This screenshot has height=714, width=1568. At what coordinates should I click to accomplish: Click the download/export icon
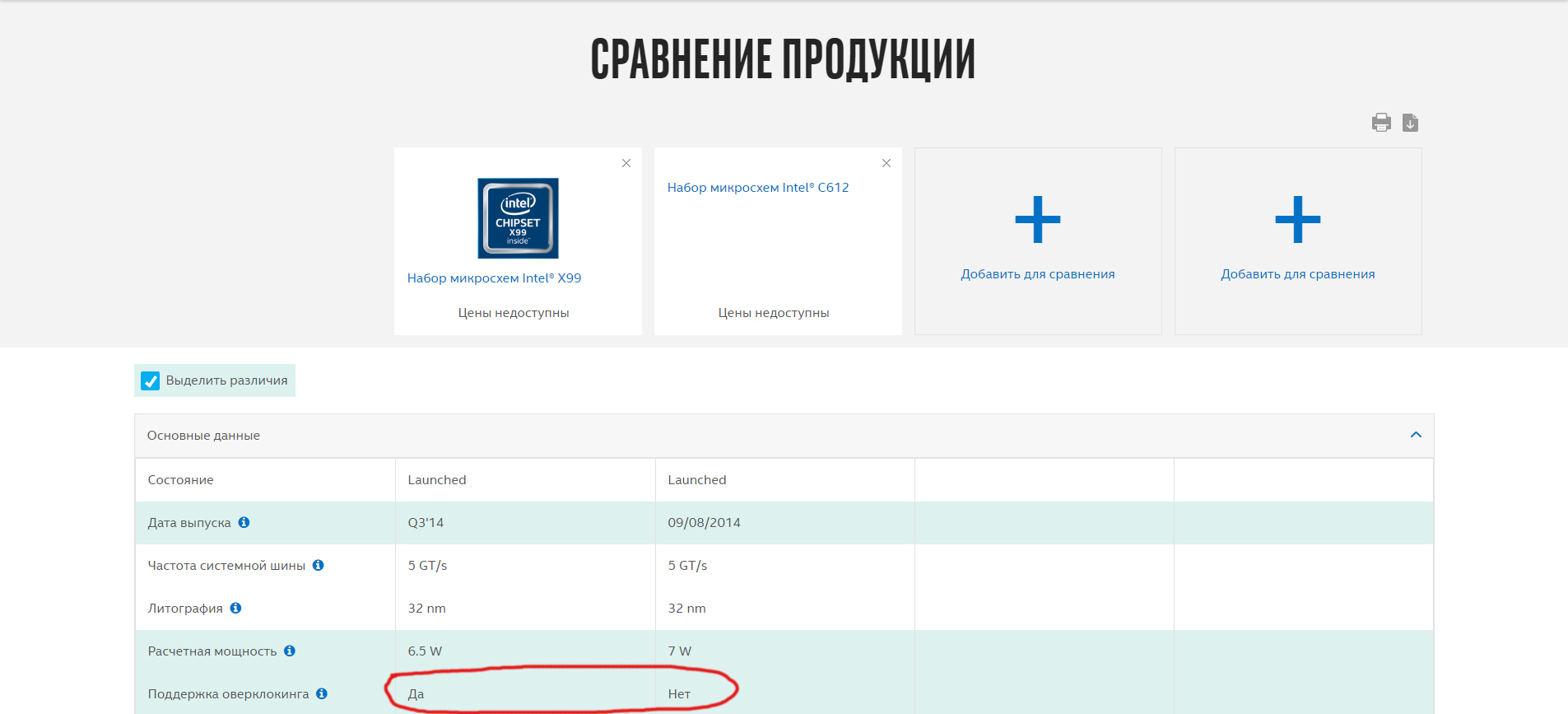[1410, 123]
